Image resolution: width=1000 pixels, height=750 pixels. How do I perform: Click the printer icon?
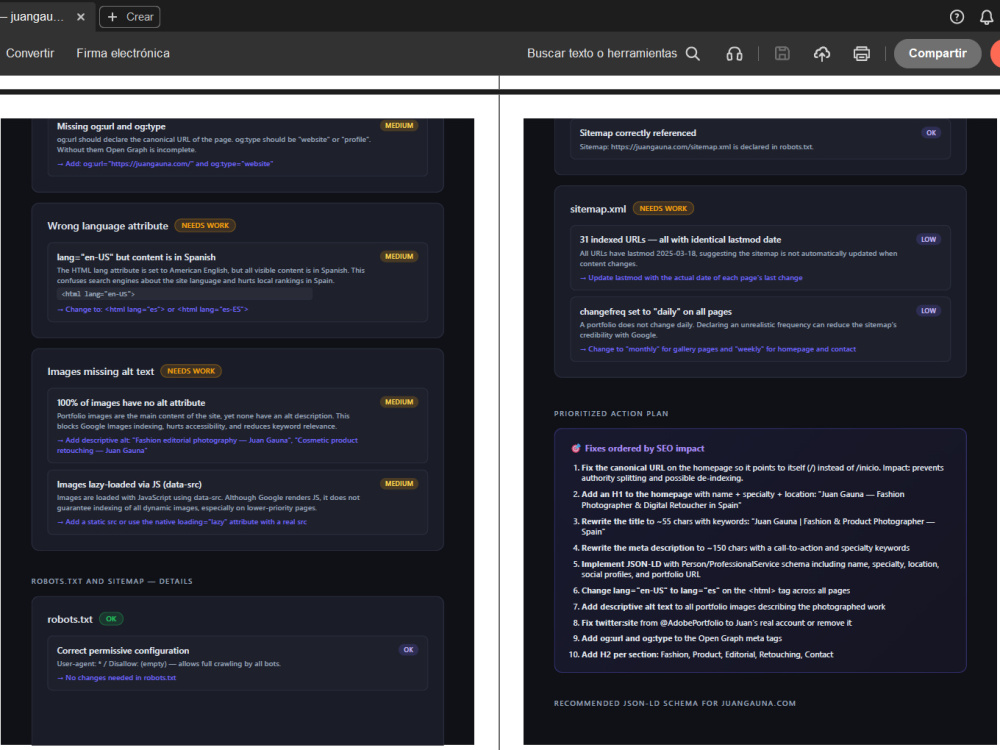tap(861, 54)
